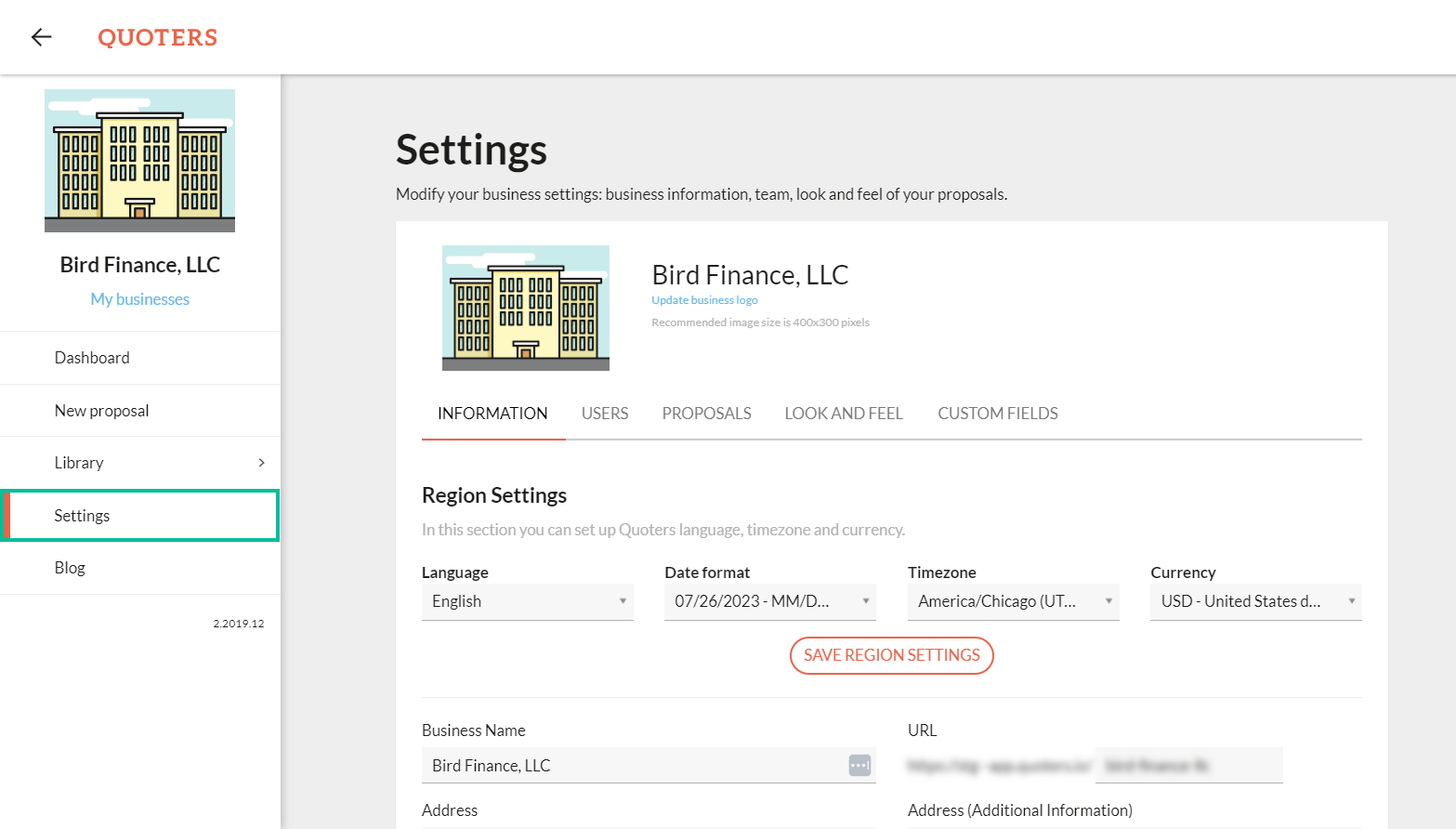Click the back arrow icon
The width and height of the screenshot is (1456, 829).
coord(41,37)
